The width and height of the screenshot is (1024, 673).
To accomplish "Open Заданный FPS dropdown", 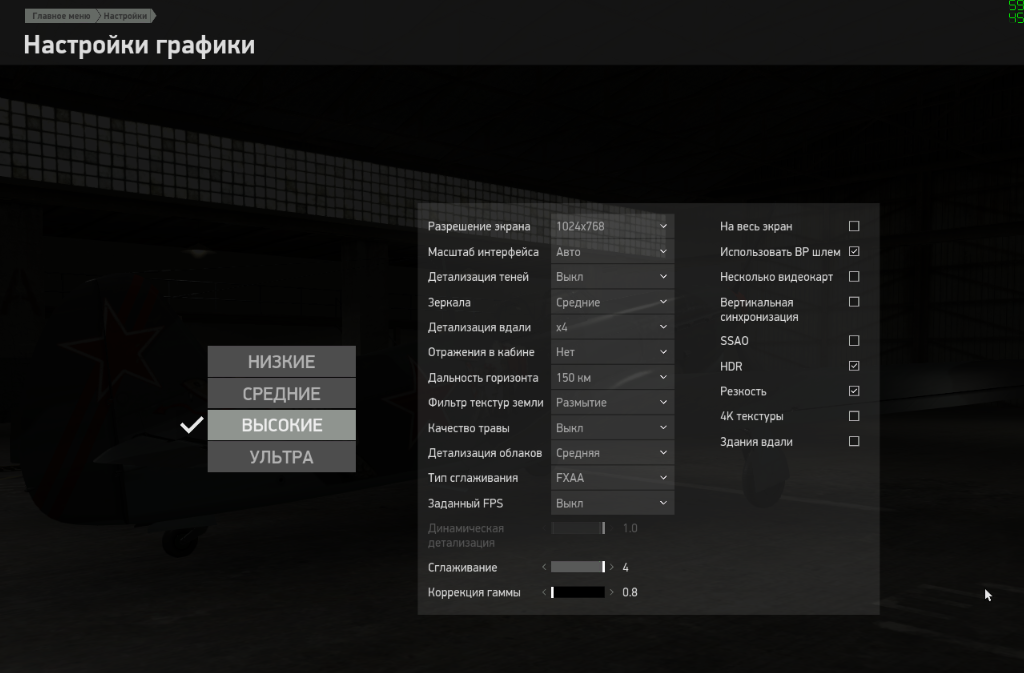I will pos(612,503).
